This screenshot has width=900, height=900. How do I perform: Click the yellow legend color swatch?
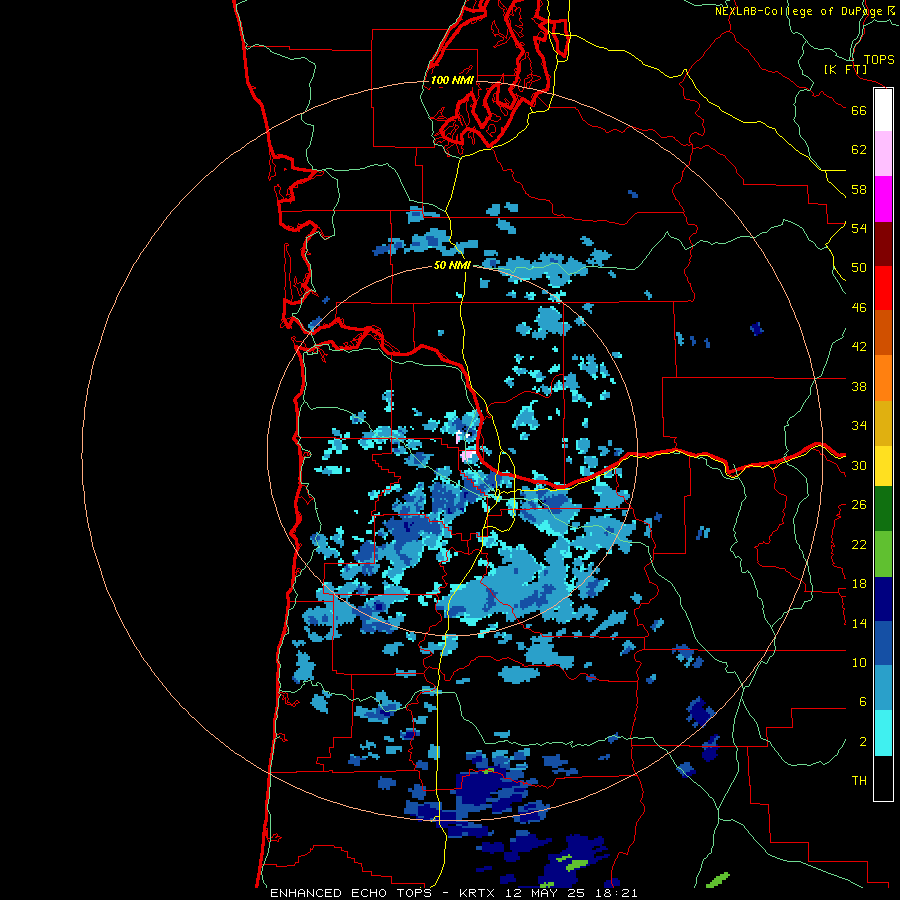883,465
